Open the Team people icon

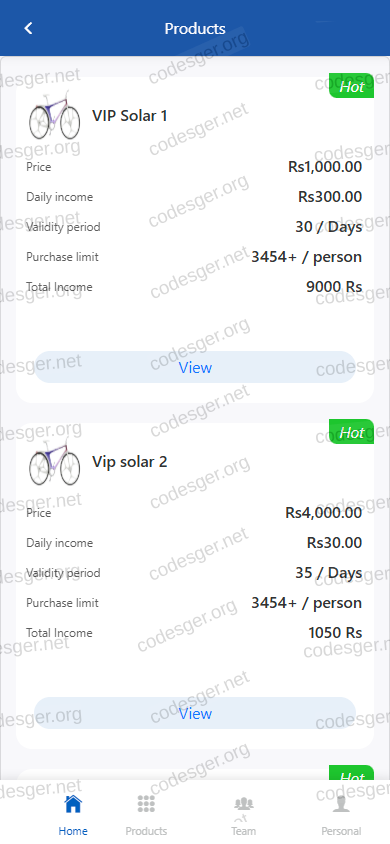[244, 804]
